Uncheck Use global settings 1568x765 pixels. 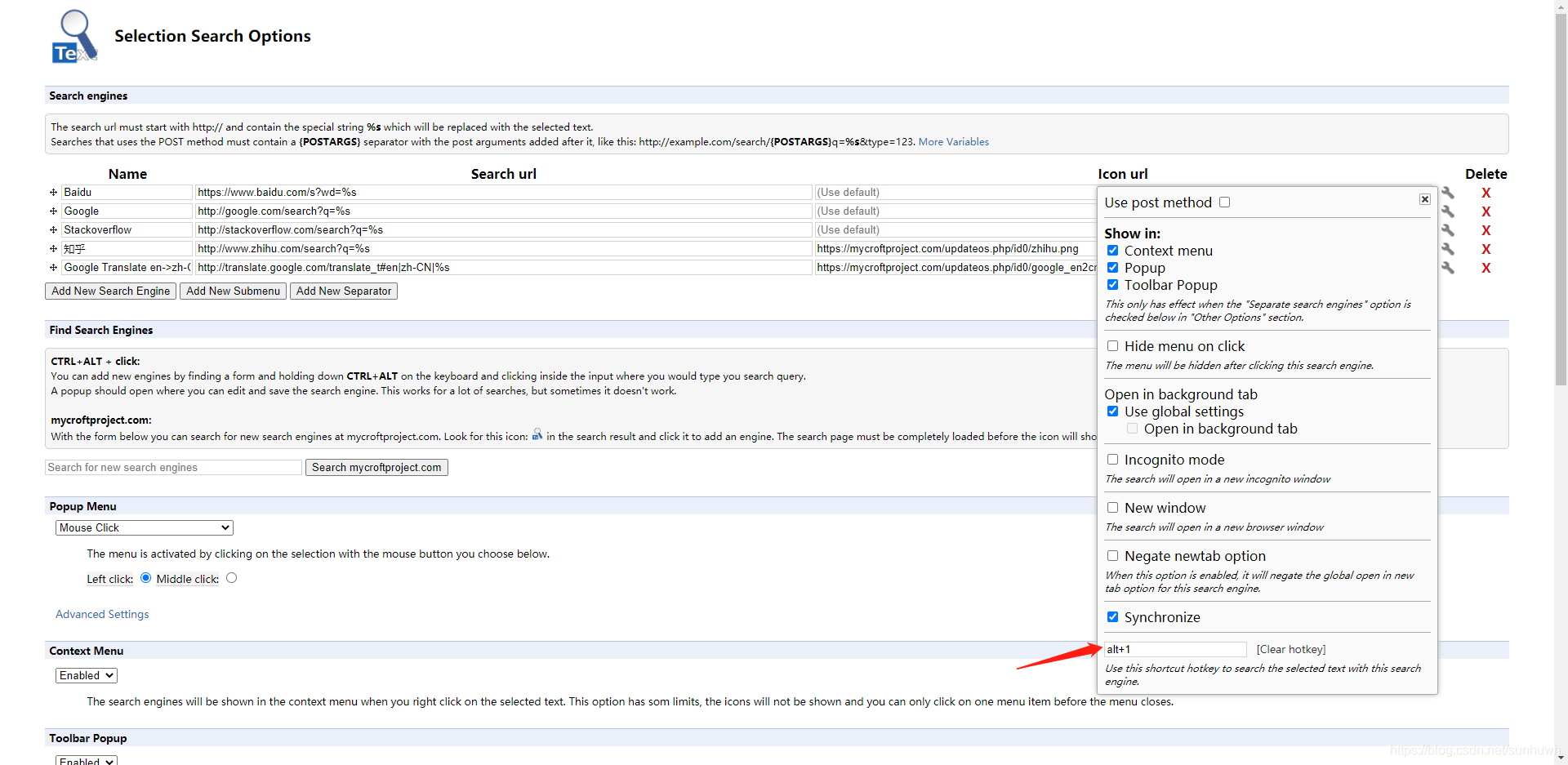[x=1112, y=411]
